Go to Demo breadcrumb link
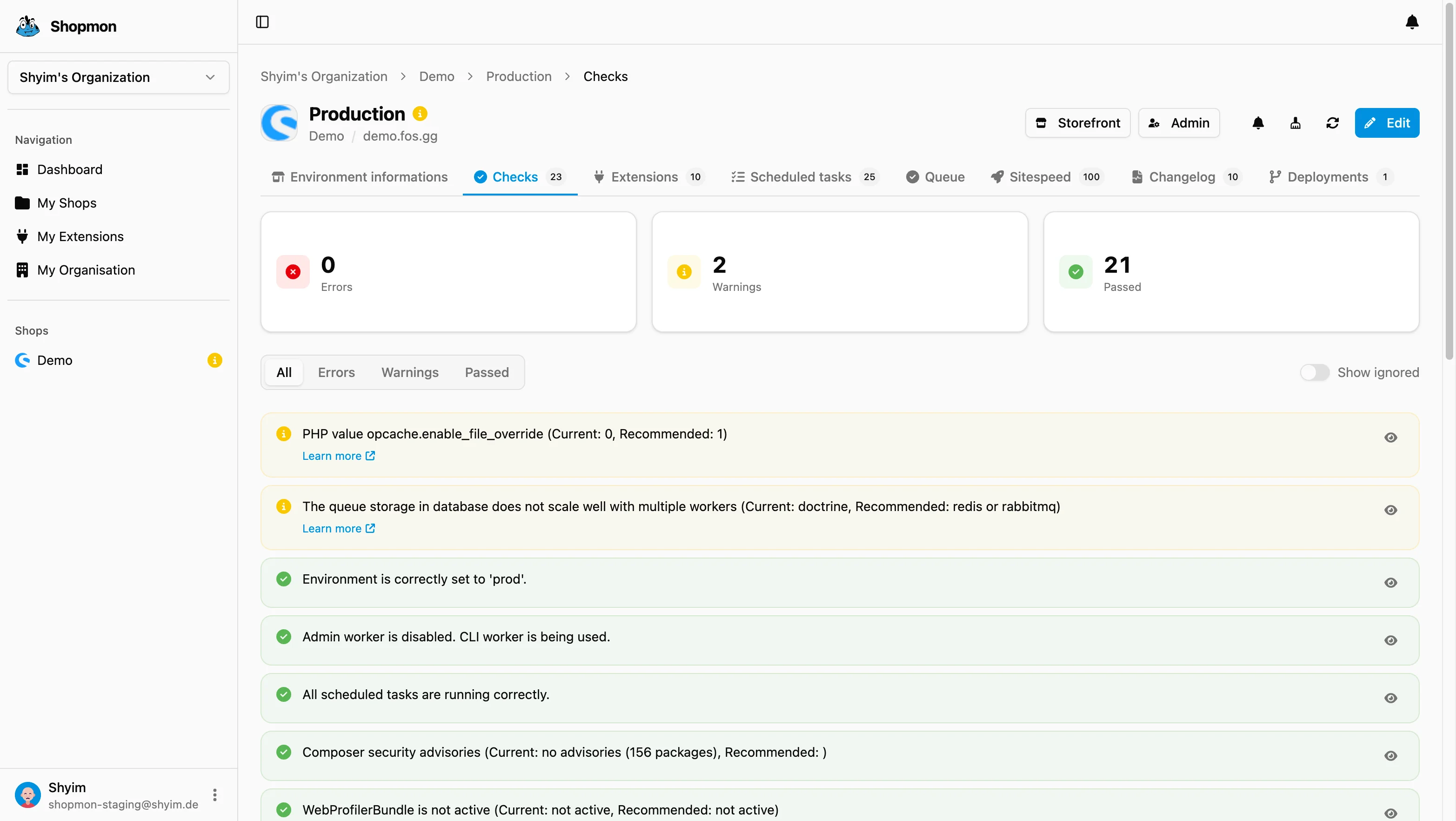This screenshot has width=1456, height=821. coord(437,76)
